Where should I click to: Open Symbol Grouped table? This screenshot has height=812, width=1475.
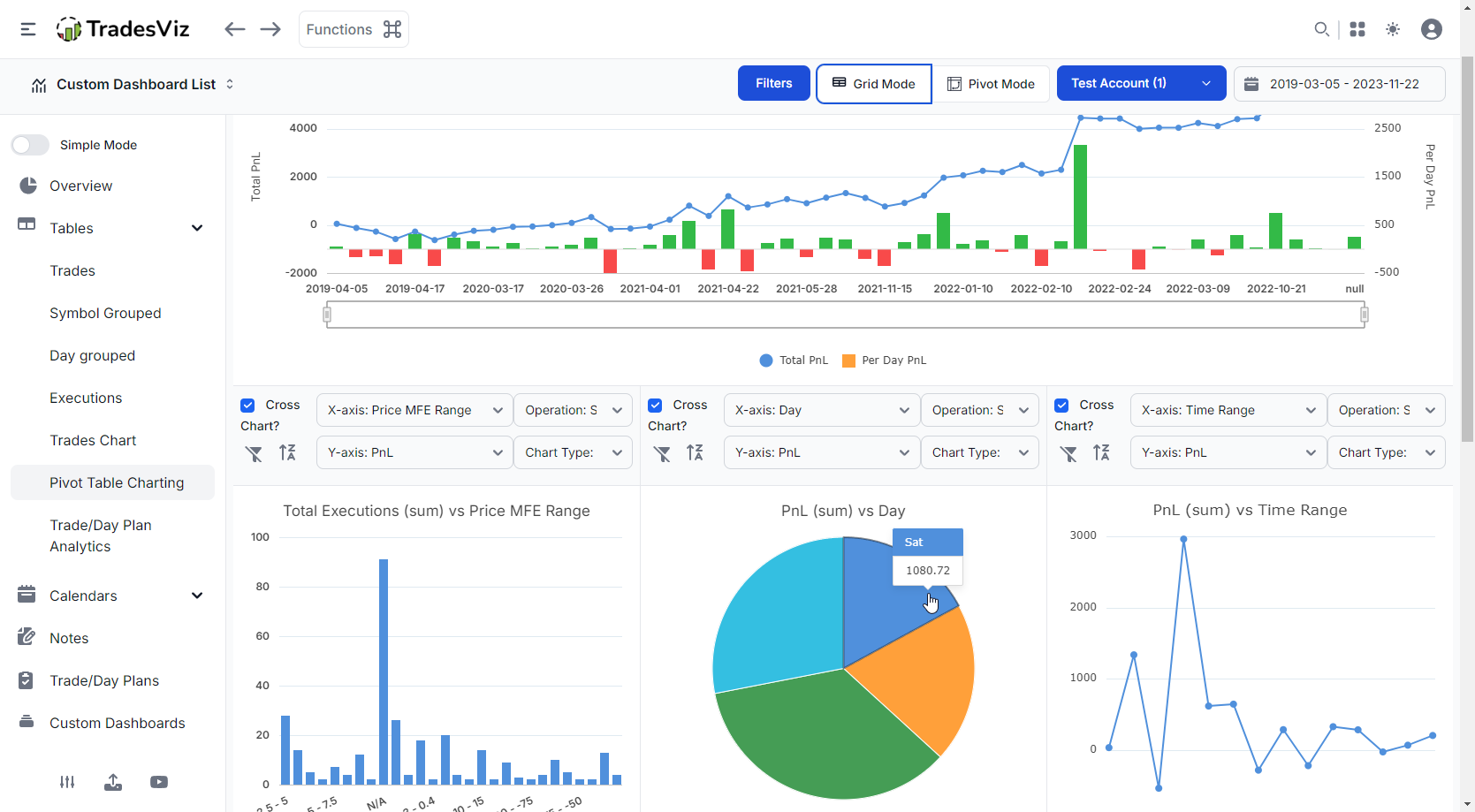(x=105, y=313)
